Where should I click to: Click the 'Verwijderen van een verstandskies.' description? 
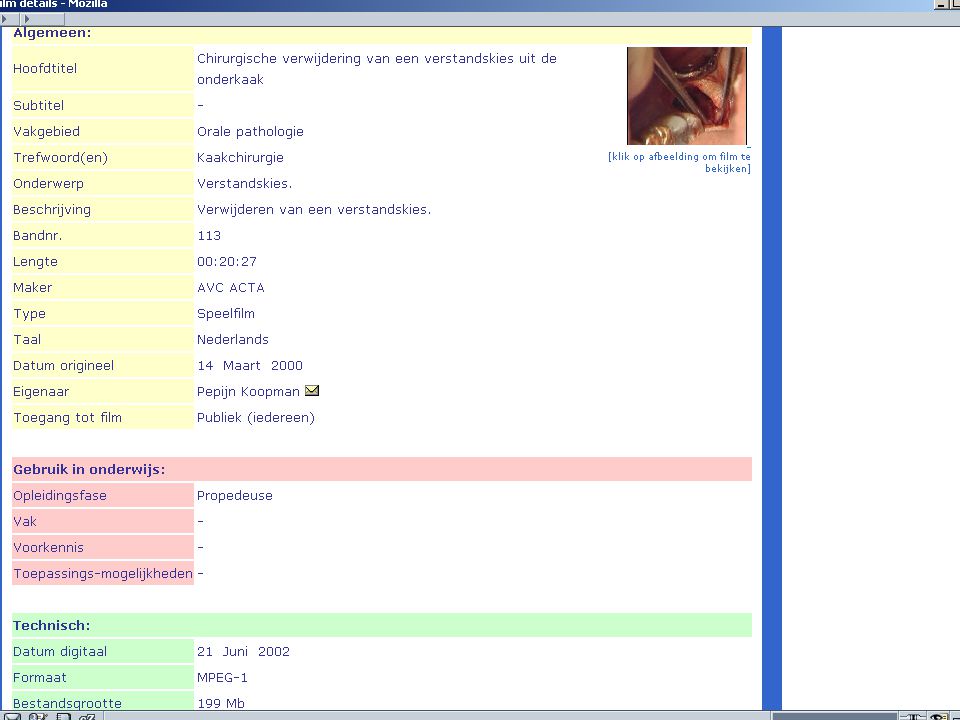(314, 209)
